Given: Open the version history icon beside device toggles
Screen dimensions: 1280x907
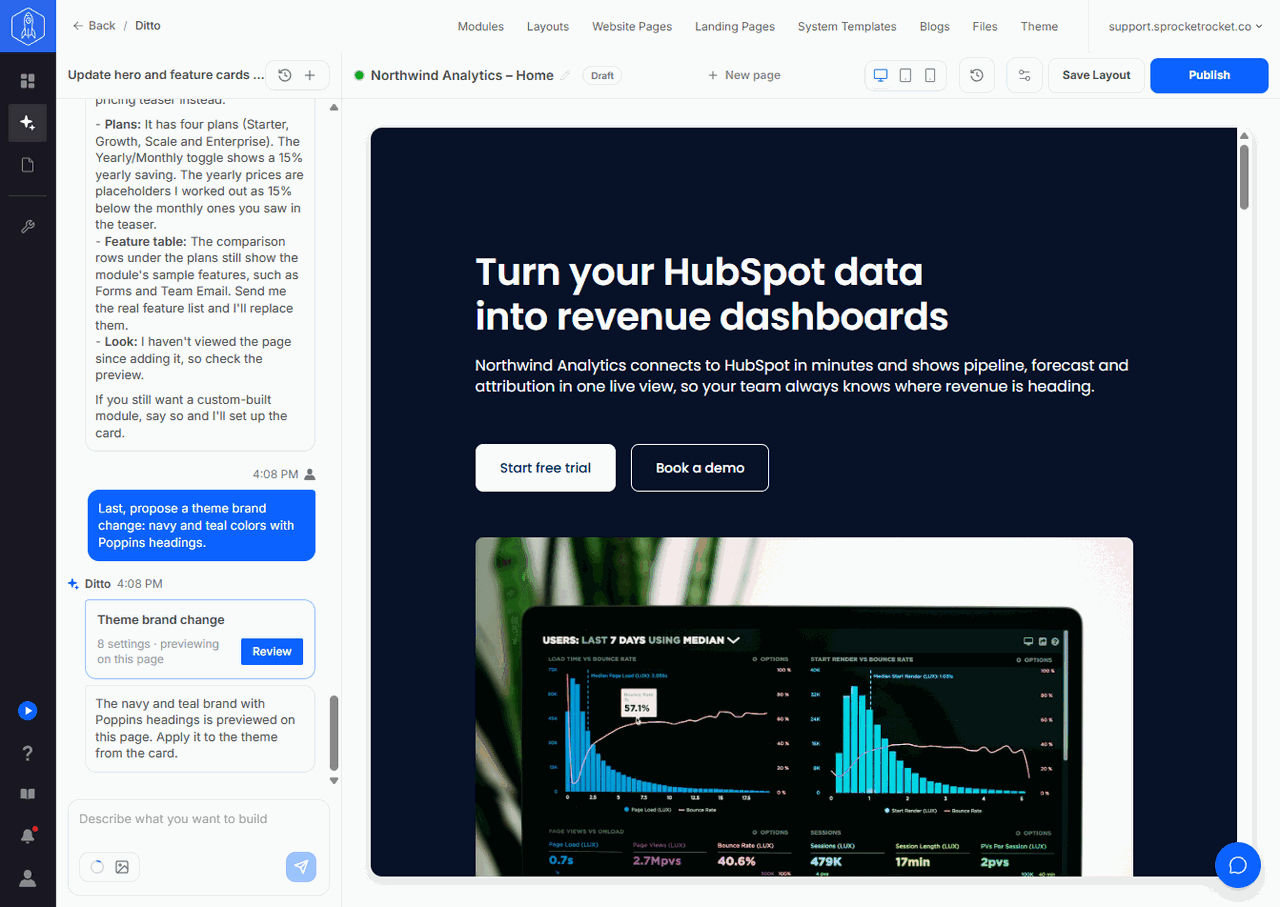Looking at the screenshot, I should 977,75.
